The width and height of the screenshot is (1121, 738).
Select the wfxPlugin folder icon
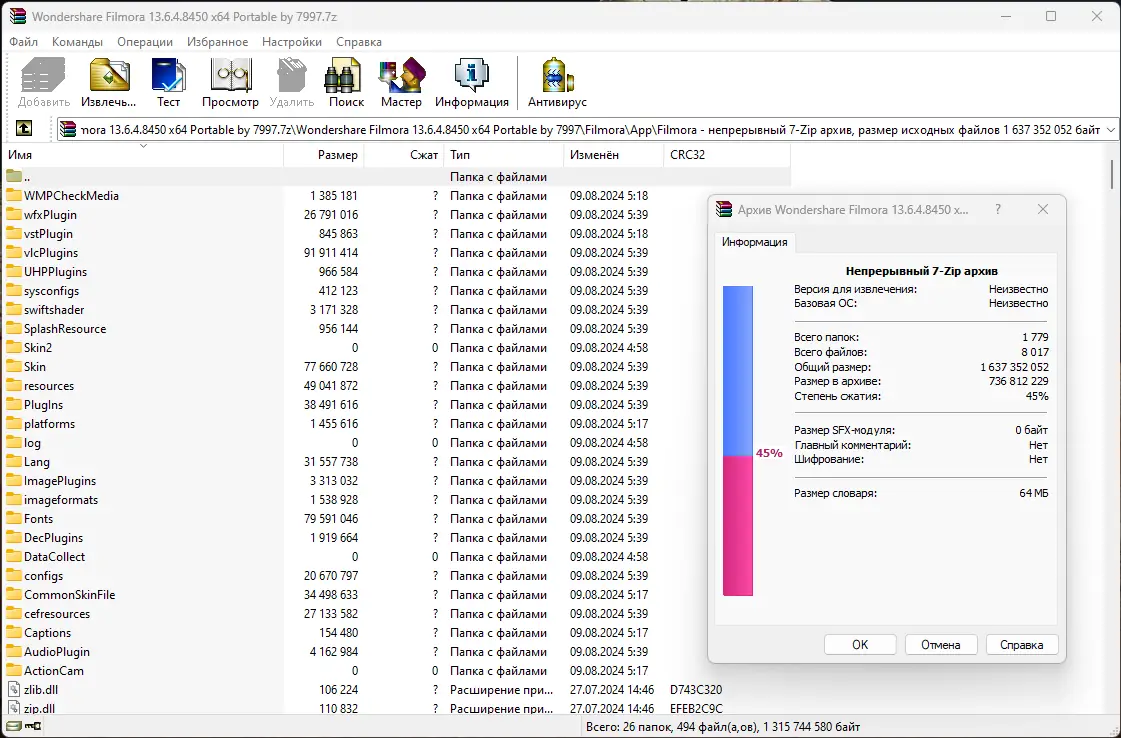[x=14, y=215]
